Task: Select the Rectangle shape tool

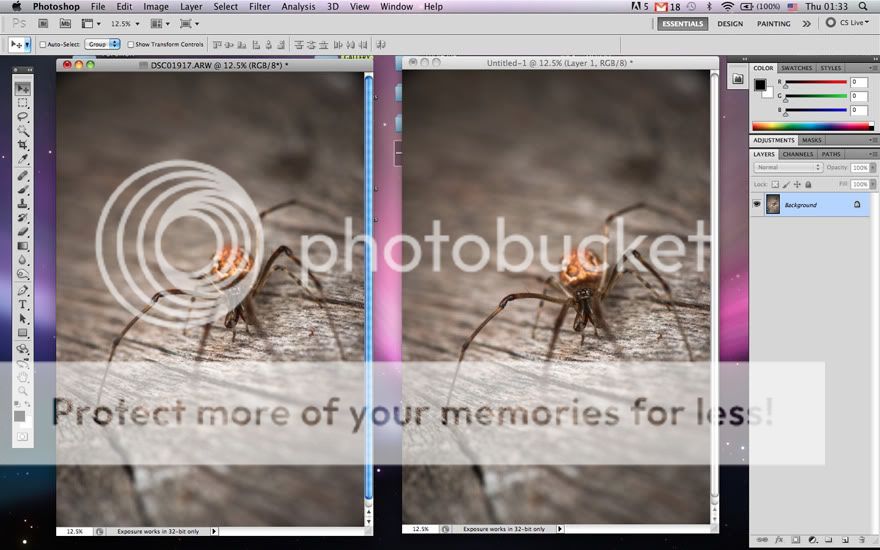Action: point(22,333)
